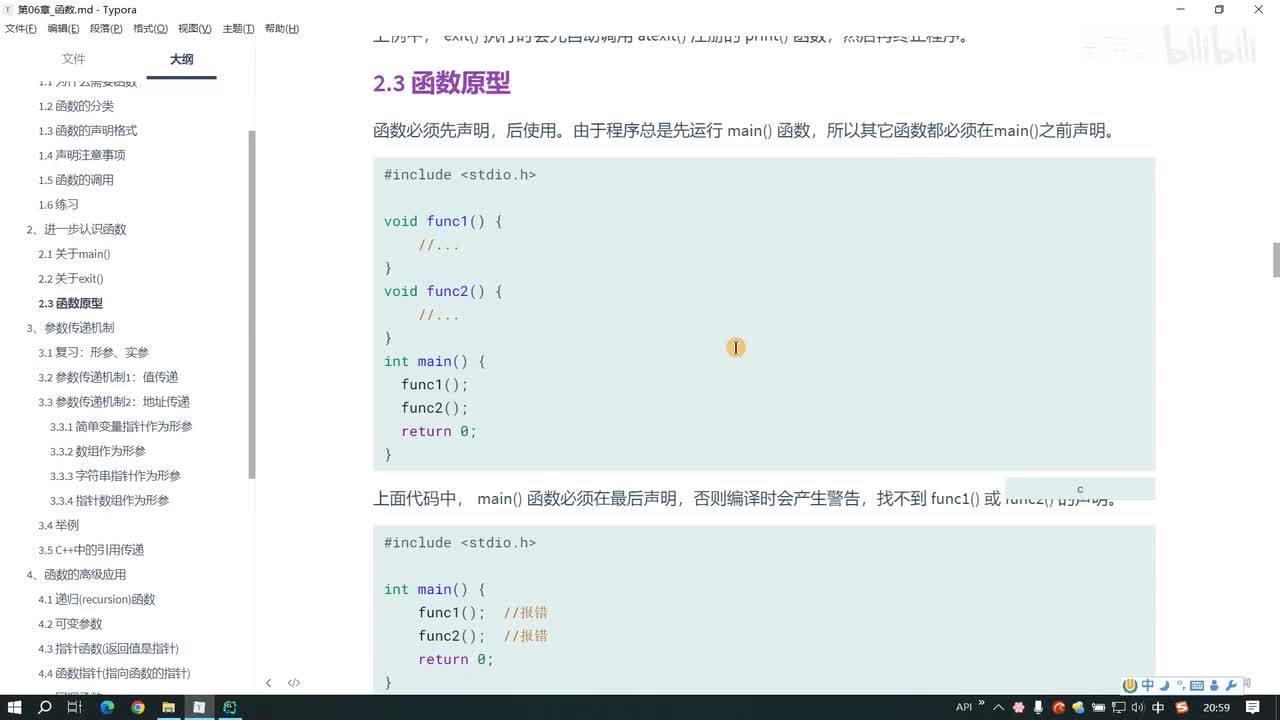Image resolution: width=1280 pixels, height=720 pixels.
Task: Open Windows taskbar search
Action: click(x=45, y=707)
